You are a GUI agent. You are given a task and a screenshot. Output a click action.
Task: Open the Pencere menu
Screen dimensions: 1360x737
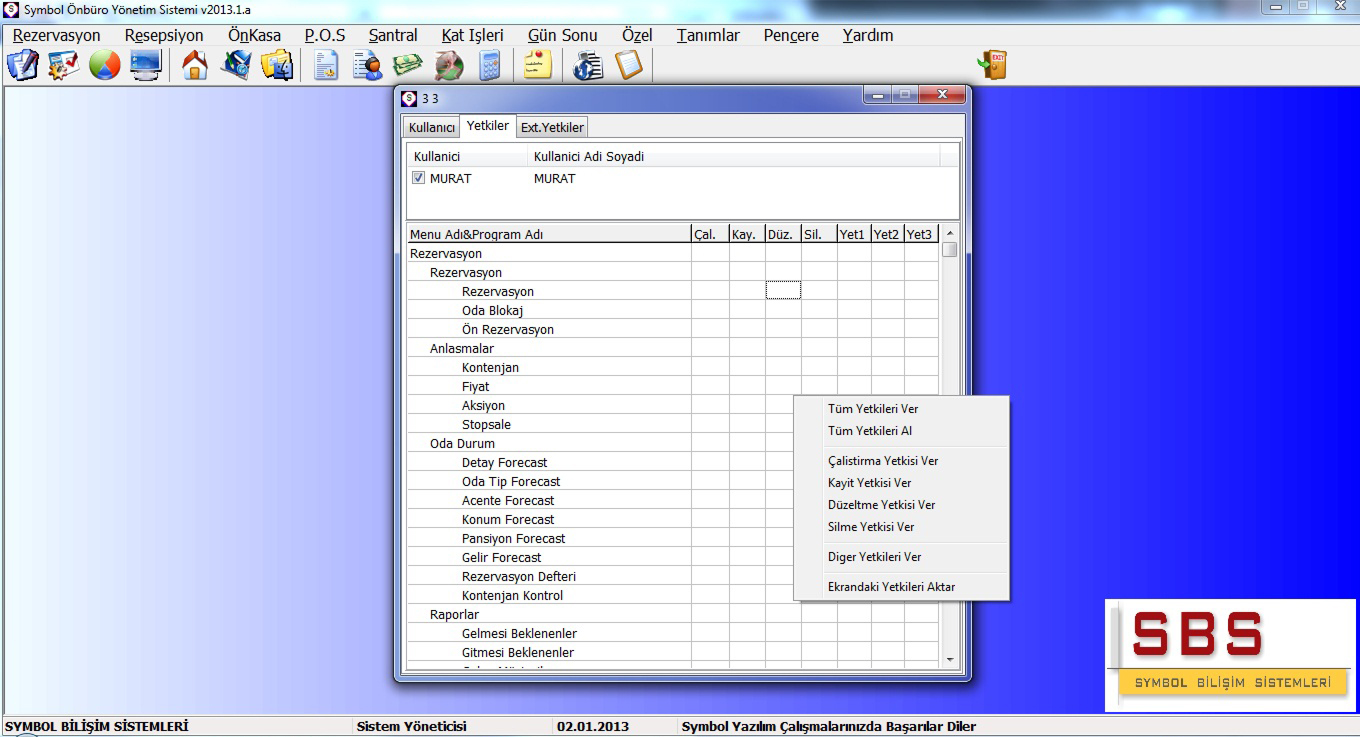[791, 35]
